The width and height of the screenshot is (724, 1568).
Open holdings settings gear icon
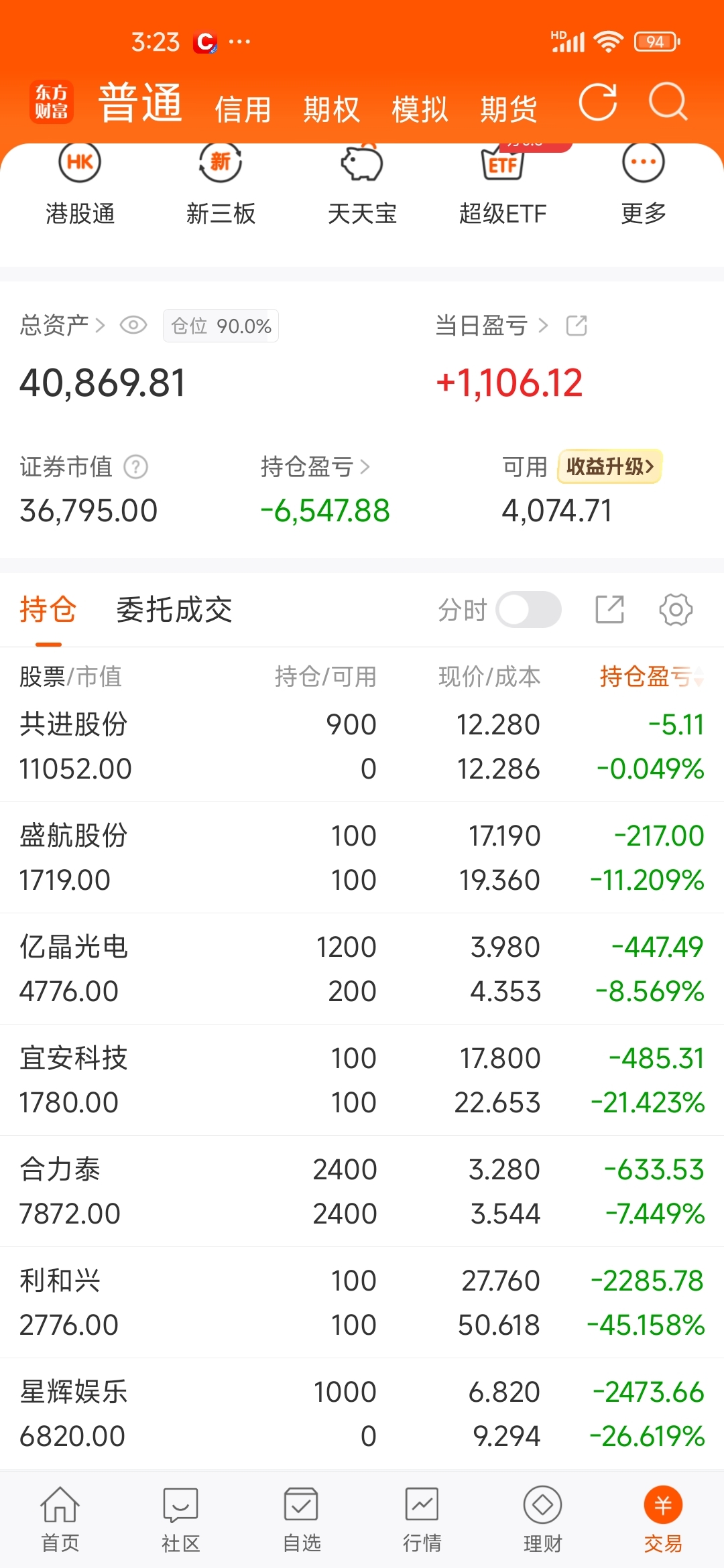pos(676,610)
